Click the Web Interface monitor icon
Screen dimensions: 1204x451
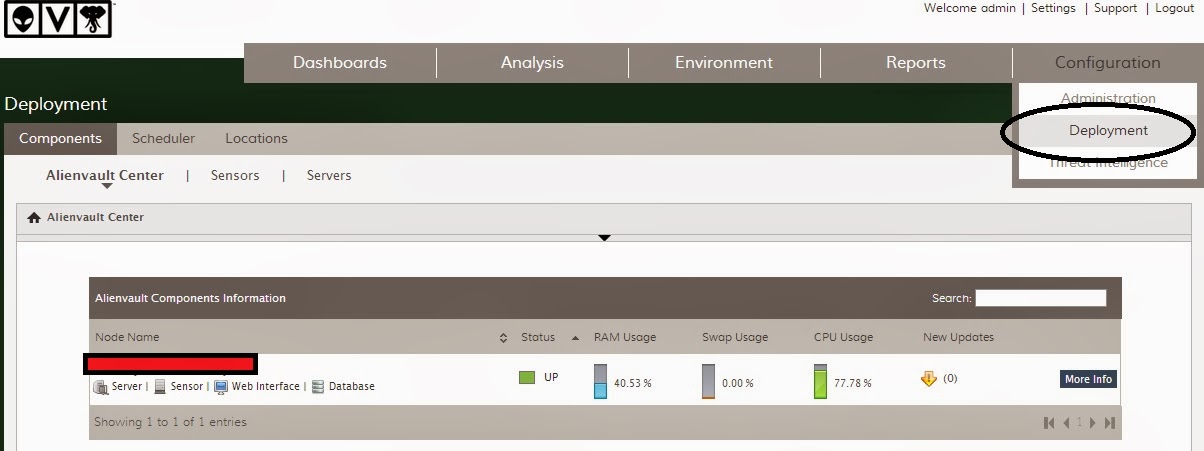pyautogui.click(x=221, y=386)
